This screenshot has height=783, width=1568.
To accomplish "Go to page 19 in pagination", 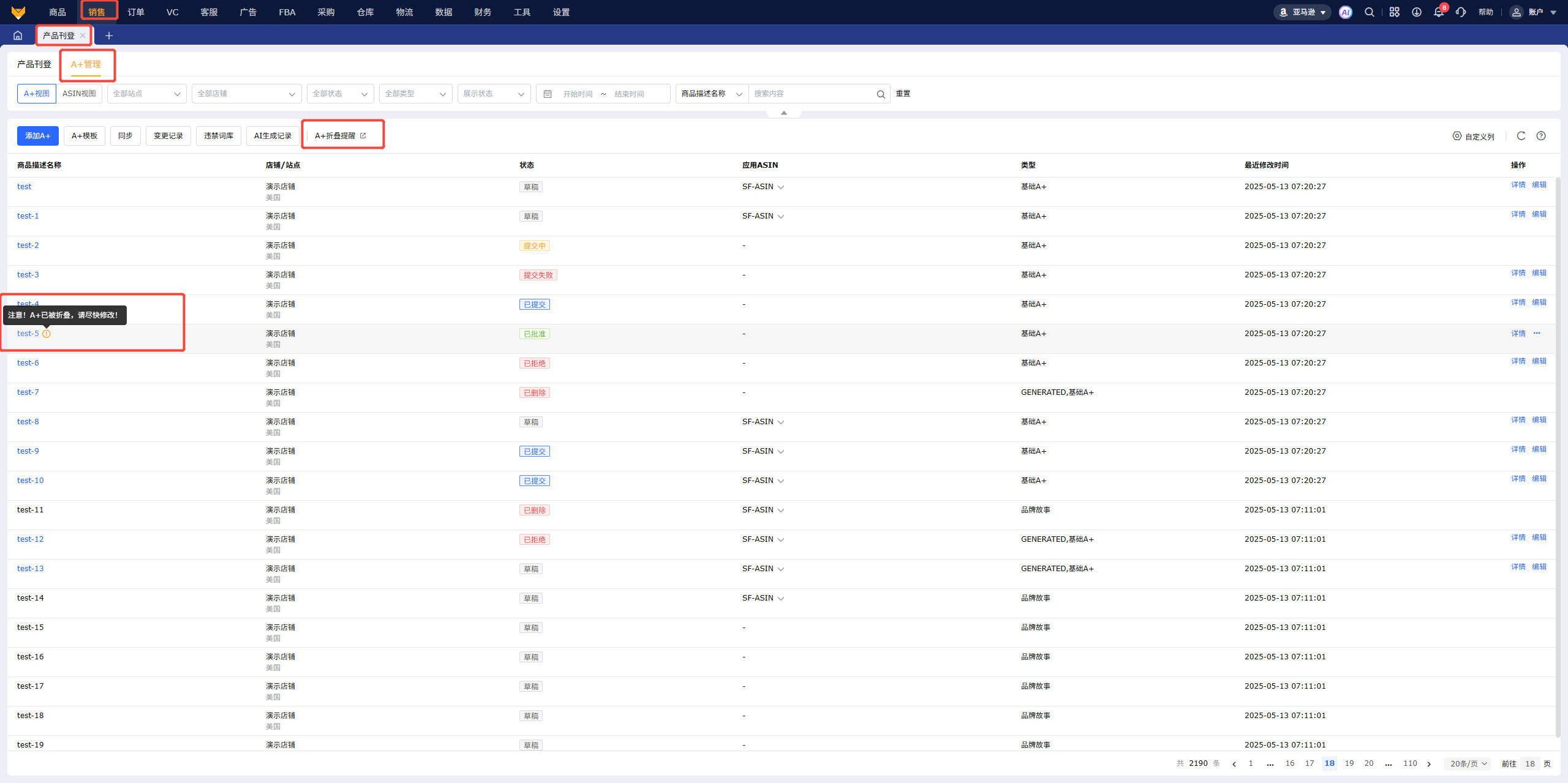I will [x=1349, y=763].
